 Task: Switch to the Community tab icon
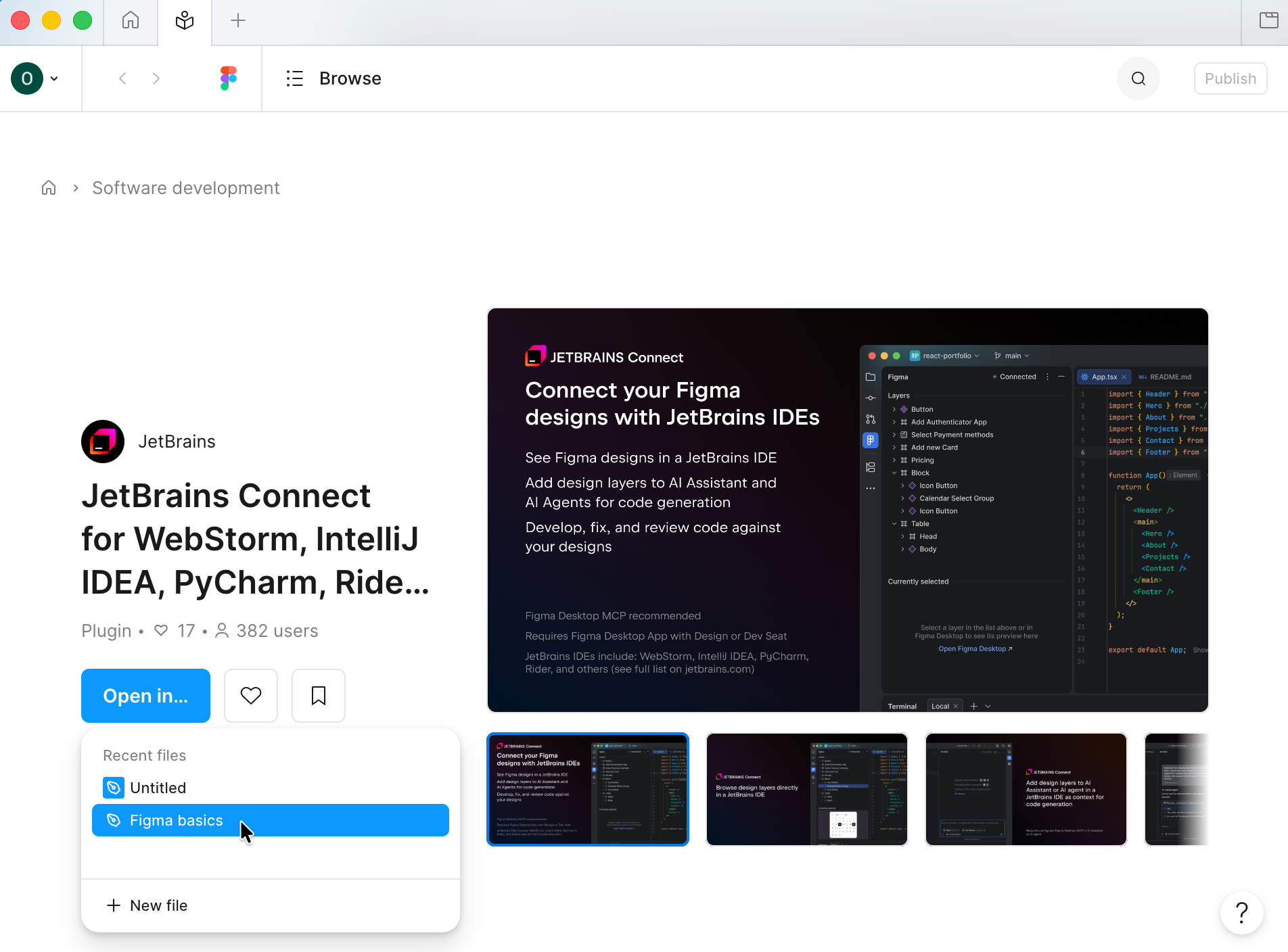coord(185,21)
